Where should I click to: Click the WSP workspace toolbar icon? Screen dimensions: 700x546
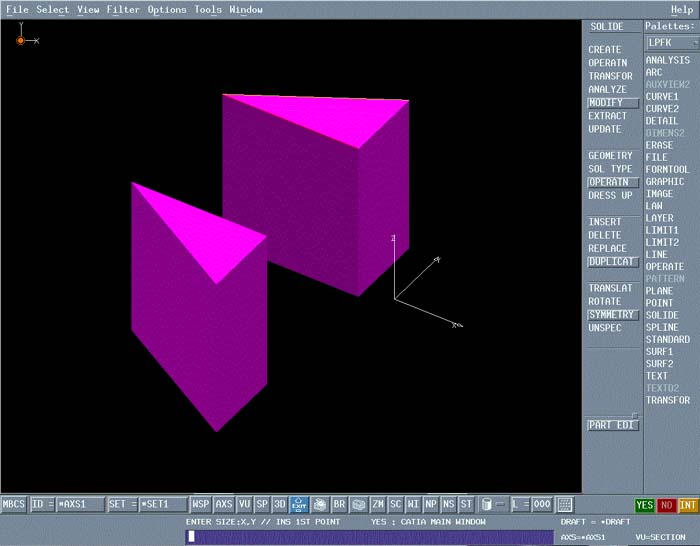click(x=201, y=505)
